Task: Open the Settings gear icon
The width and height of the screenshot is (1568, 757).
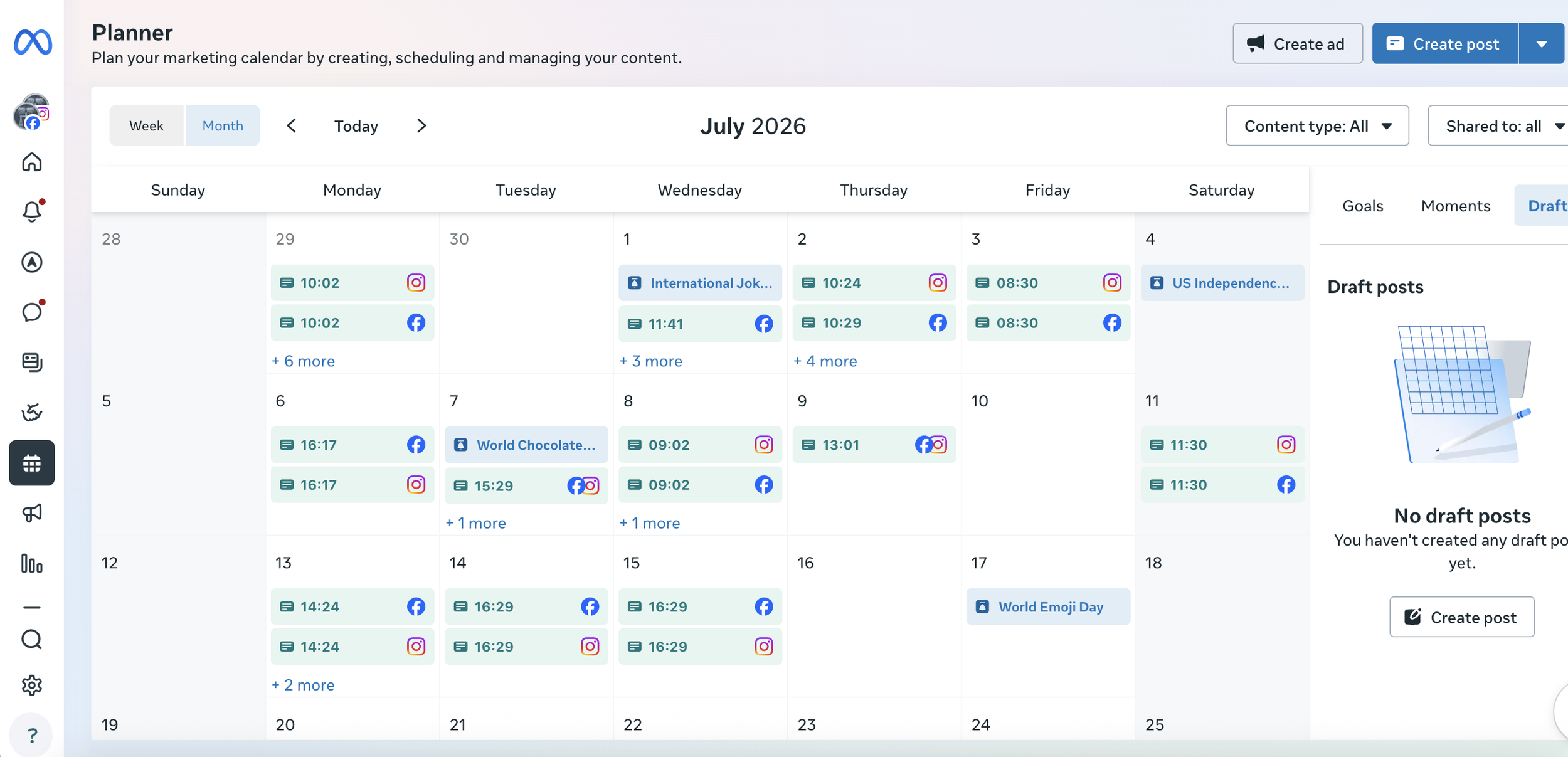Action: click(32, 685)
